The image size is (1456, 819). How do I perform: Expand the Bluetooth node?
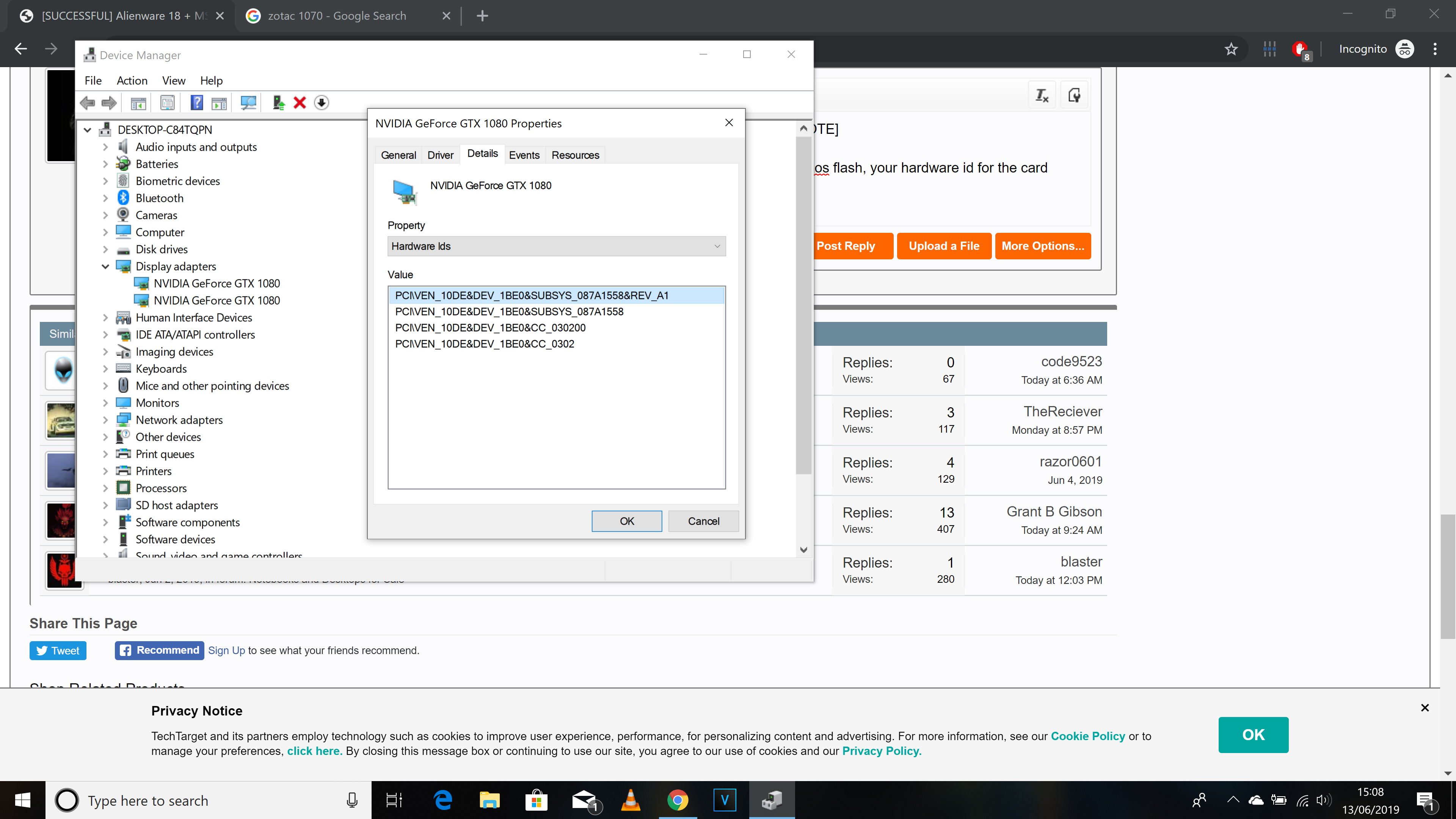click(x=105, y=198)
